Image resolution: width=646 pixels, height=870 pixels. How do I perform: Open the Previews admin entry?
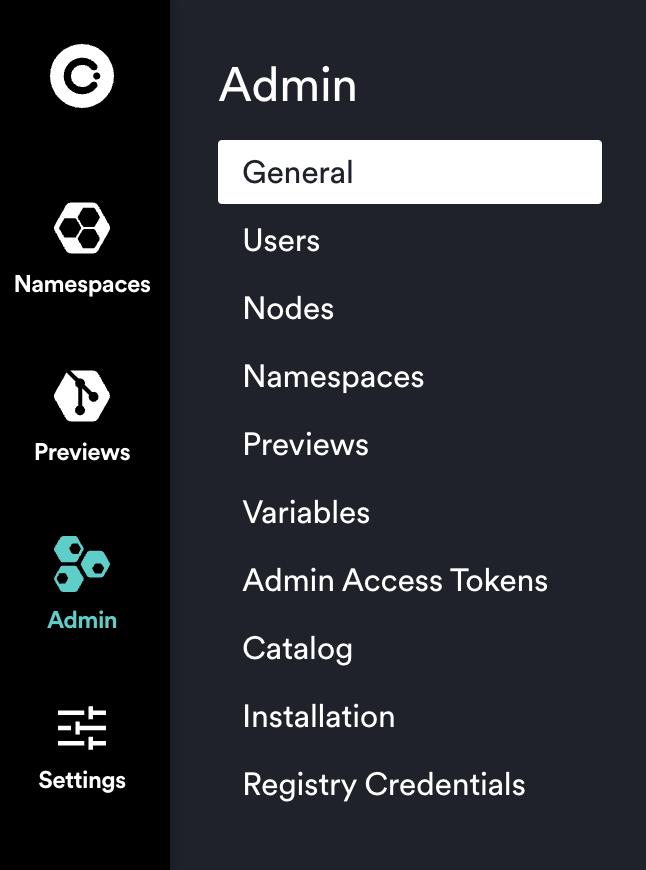coord(305,444)
